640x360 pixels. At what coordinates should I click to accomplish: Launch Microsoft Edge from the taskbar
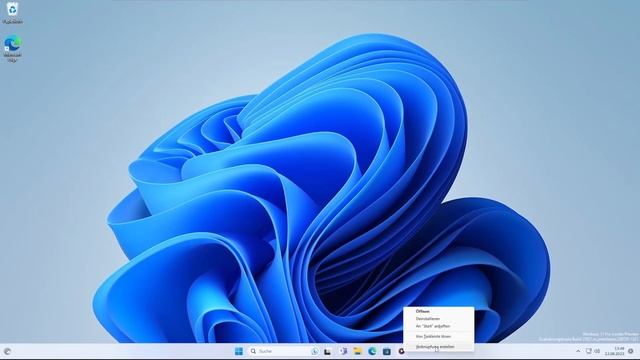pos(372,351)
